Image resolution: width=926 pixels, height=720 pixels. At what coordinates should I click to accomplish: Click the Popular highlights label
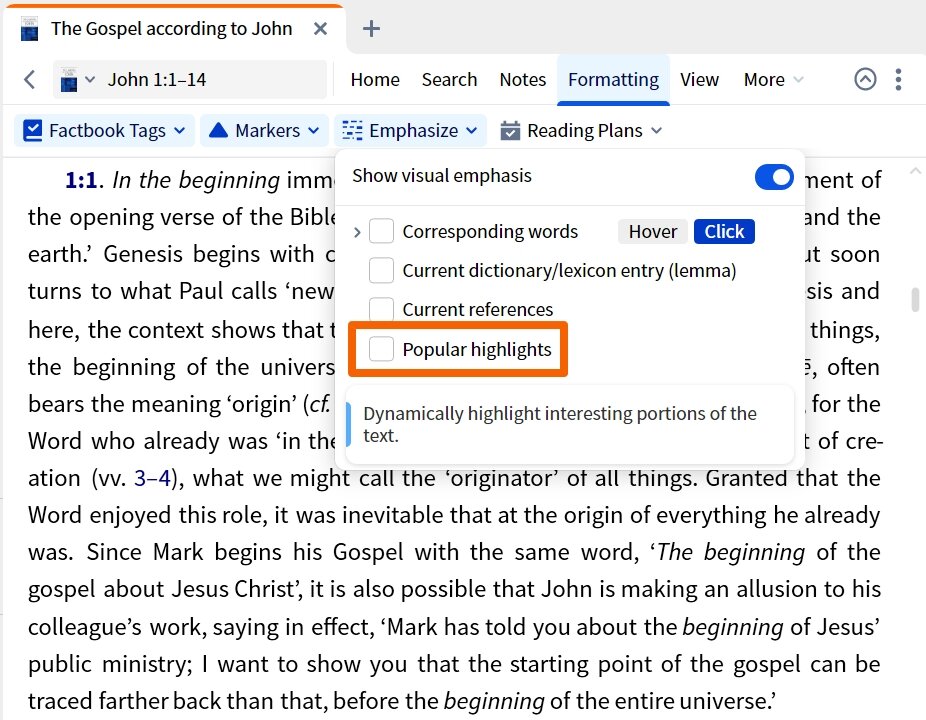click(x=477, y=350)
